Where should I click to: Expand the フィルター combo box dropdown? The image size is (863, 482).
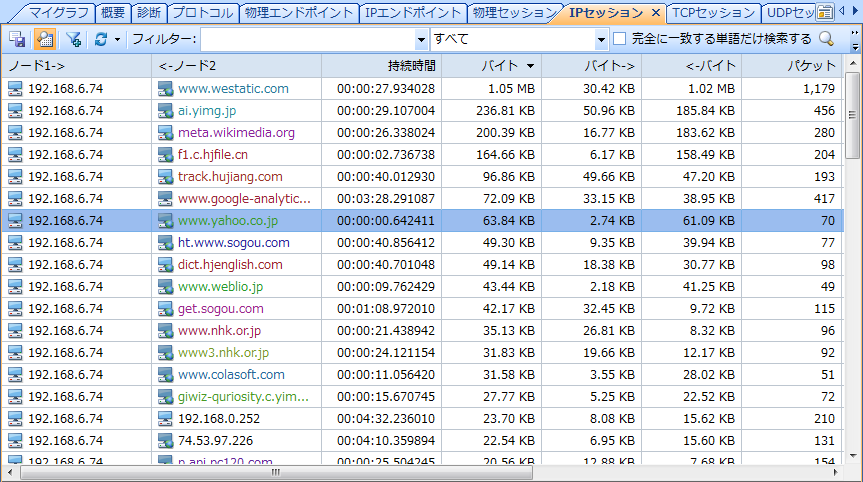coord(421,39)
